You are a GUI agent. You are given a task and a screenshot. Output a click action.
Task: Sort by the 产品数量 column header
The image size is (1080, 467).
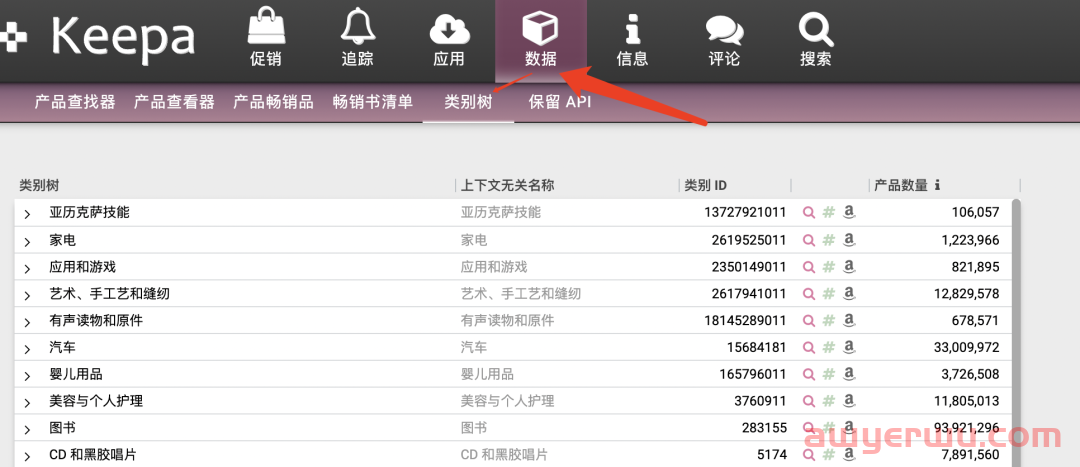pos(901,185)
